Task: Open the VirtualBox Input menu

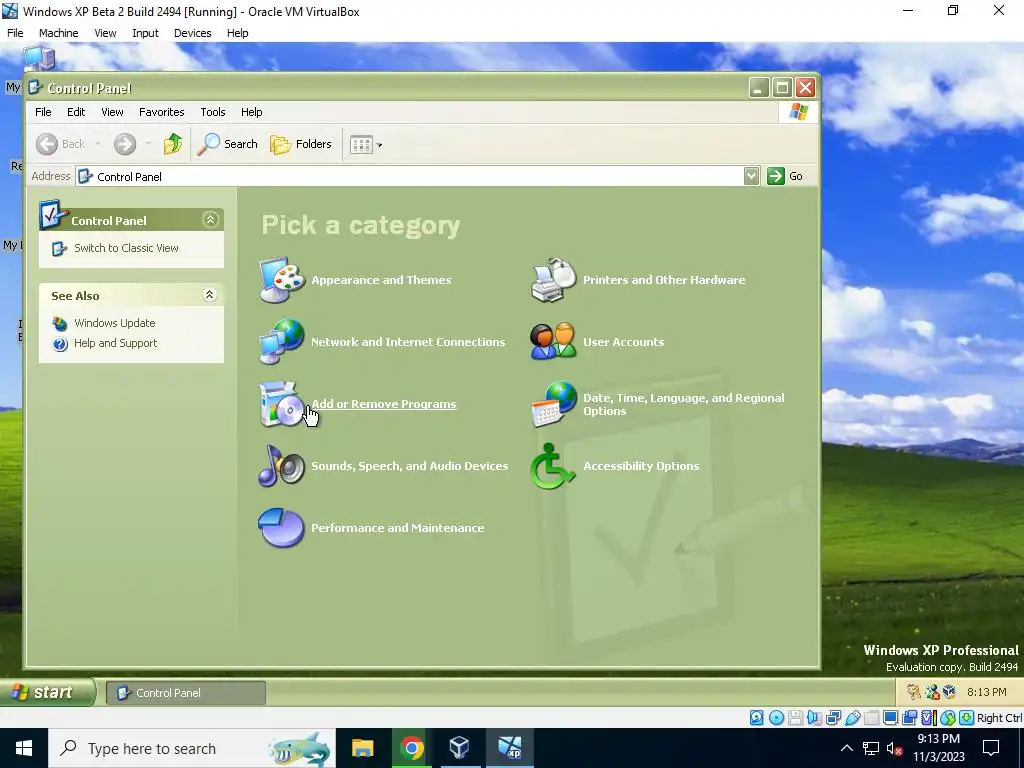Action: (145, 33)
